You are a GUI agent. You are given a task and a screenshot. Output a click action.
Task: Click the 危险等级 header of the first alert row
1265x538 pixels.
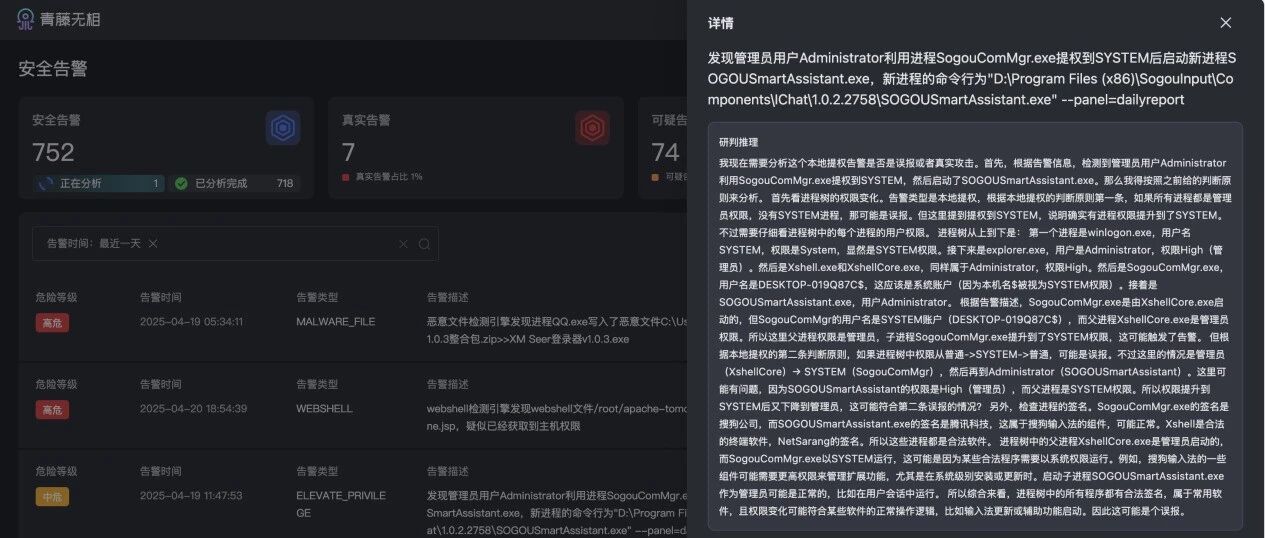click(56, 297)
